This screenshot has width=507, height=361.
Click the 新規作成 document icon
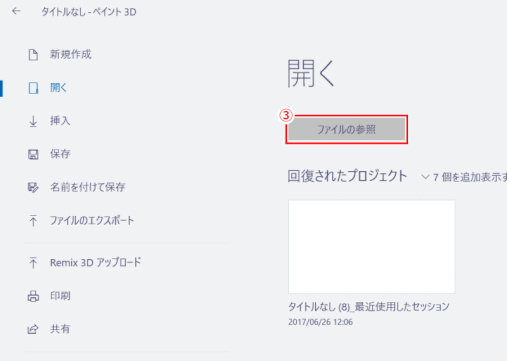point(33,55)
